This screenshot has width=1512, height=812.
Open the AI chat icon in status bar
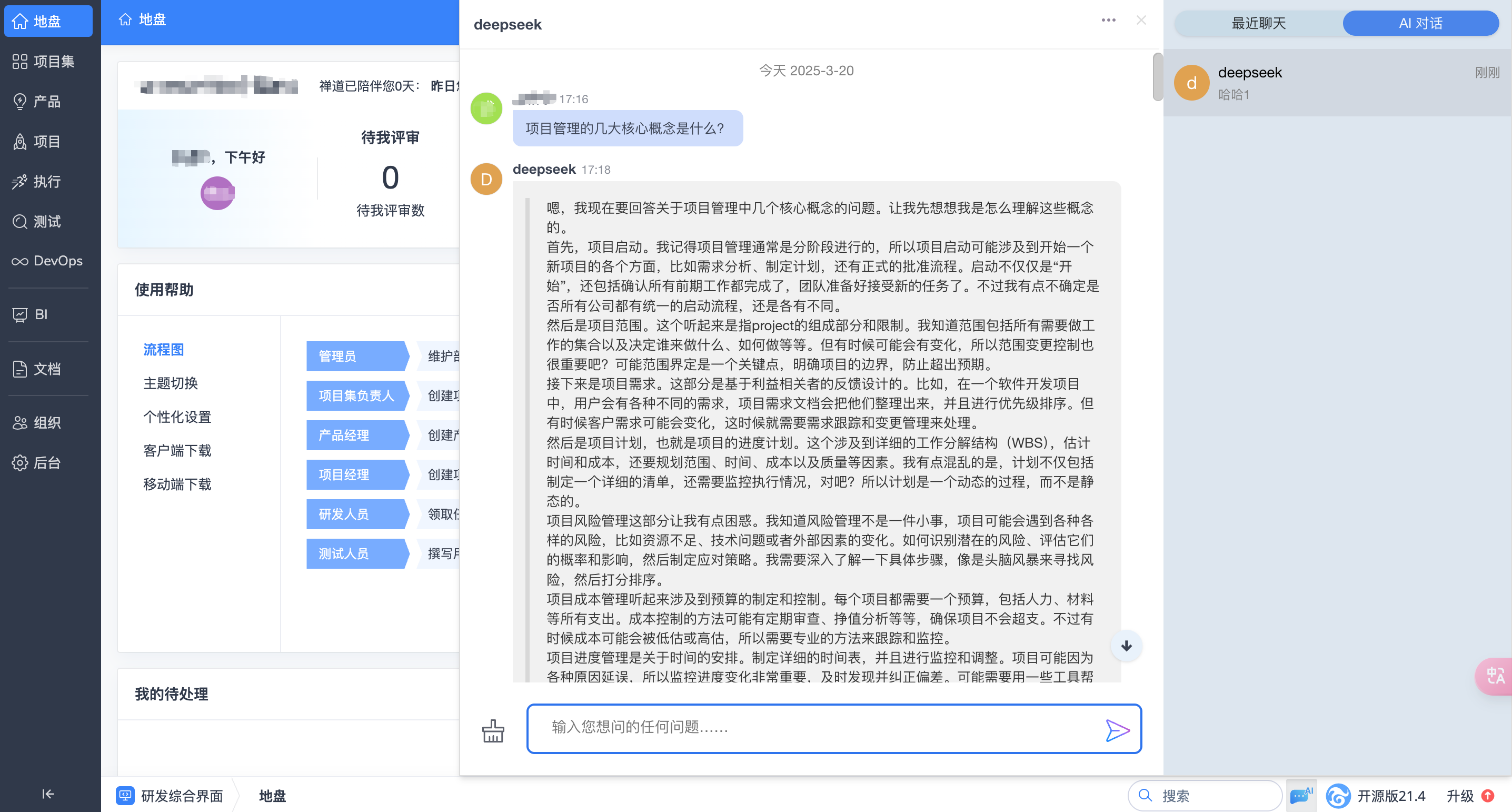1301,796
